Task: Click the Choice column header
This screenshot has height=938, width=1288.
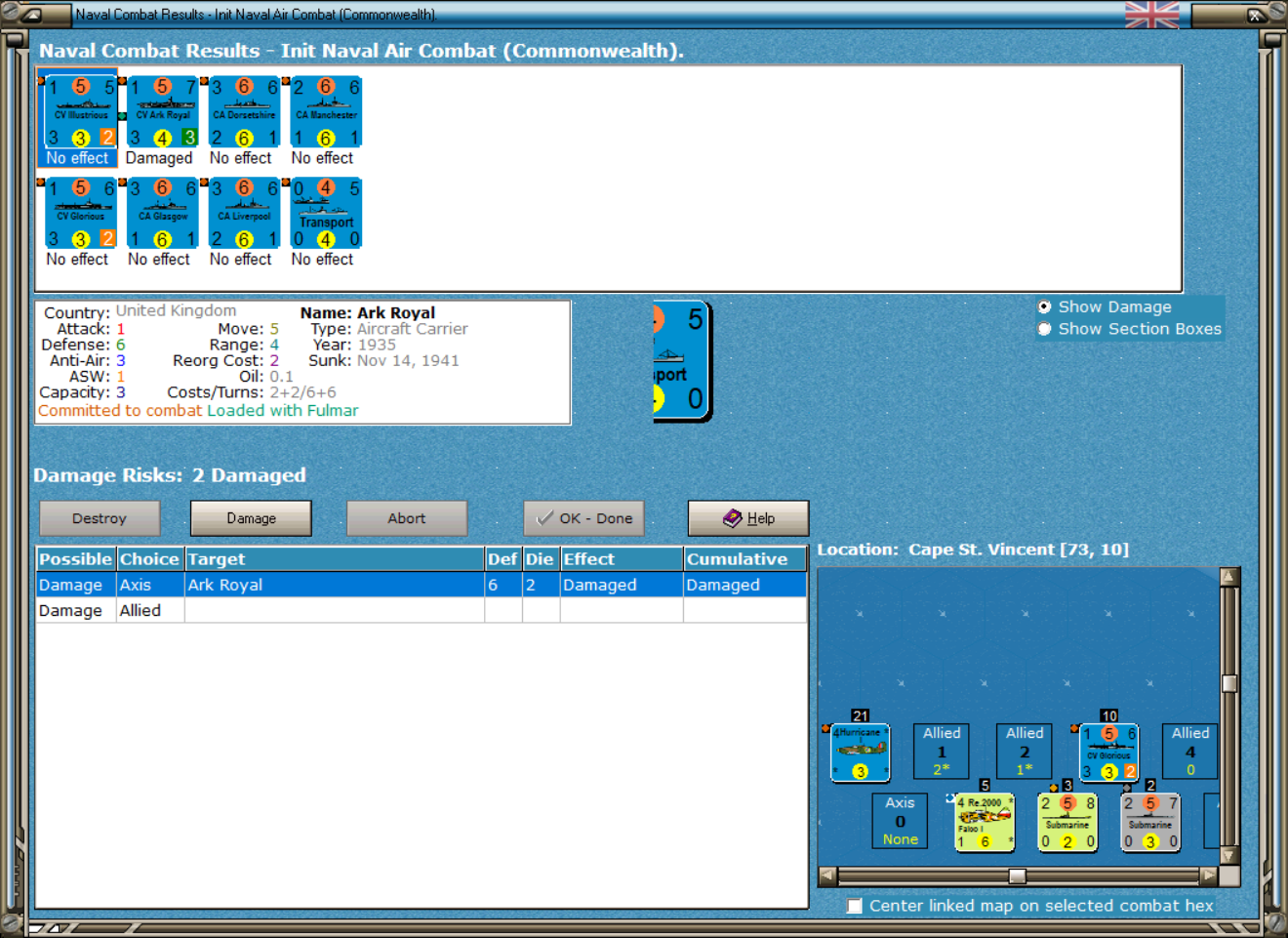Action: 150,559
